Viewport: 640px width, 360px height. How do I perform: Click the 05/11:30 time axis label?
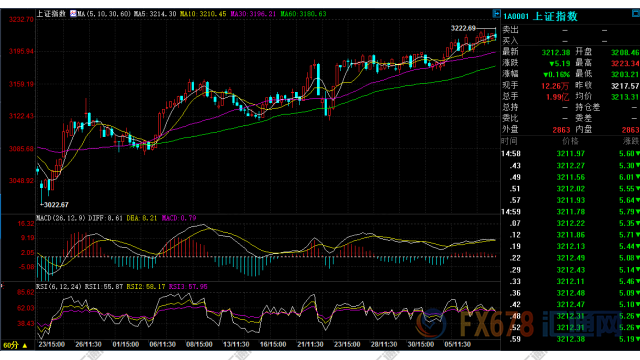pyautogui.click(x=458, y=344)
